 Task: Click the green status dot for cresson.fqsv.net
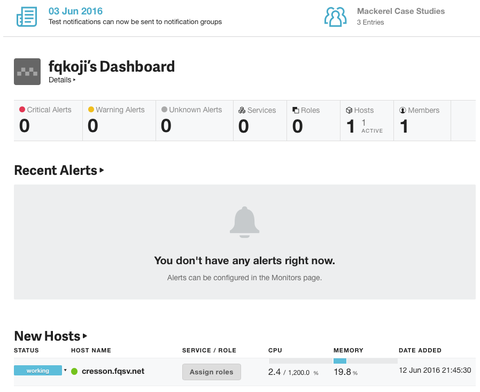(74, 371)
